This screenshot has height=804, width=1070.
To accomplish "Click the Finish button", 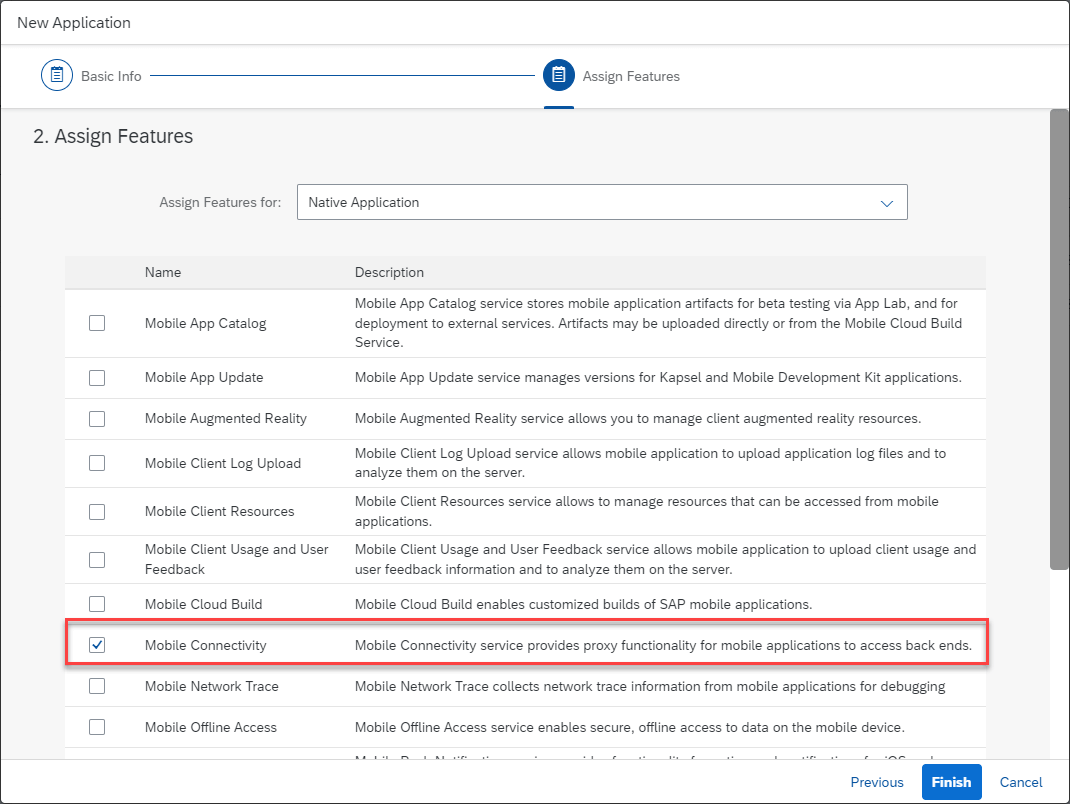I will (951, 782).
